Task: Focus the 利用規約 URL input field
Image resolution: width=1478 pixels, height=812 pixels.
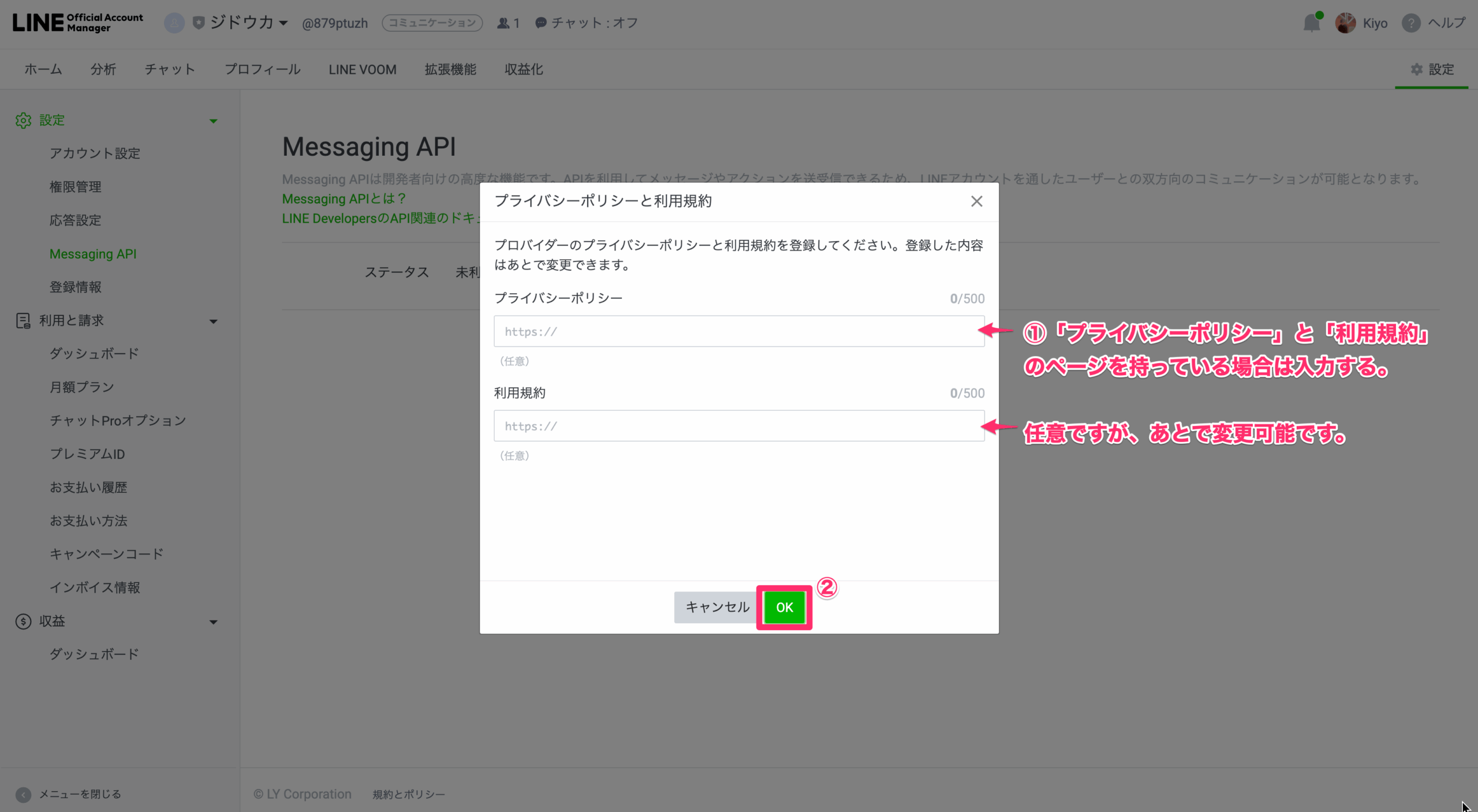Action: point(739,426)
